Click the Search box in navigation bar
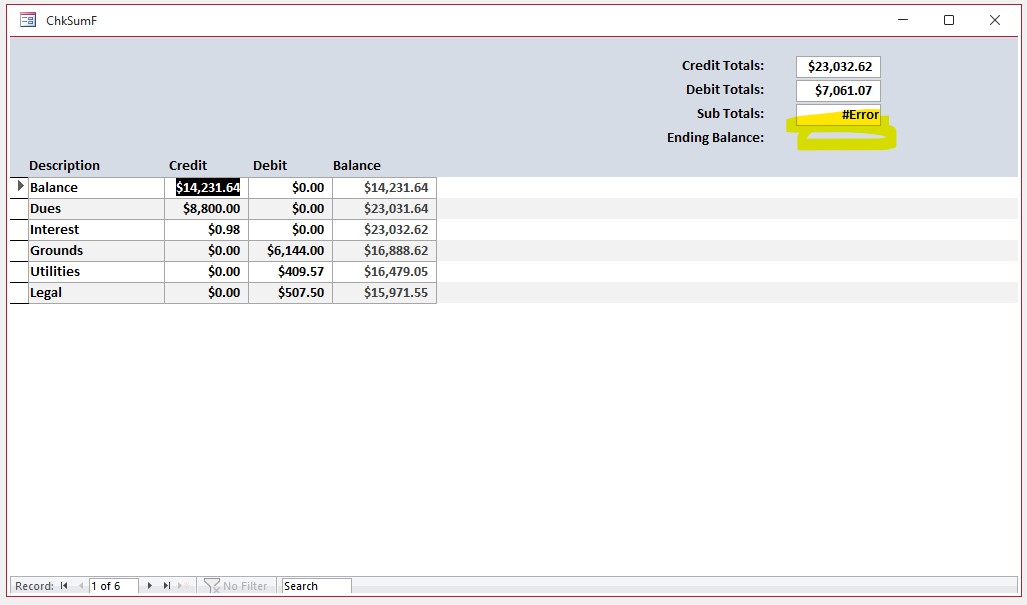This screenshot has width=1027, height=605. click(x=316, y=586)
